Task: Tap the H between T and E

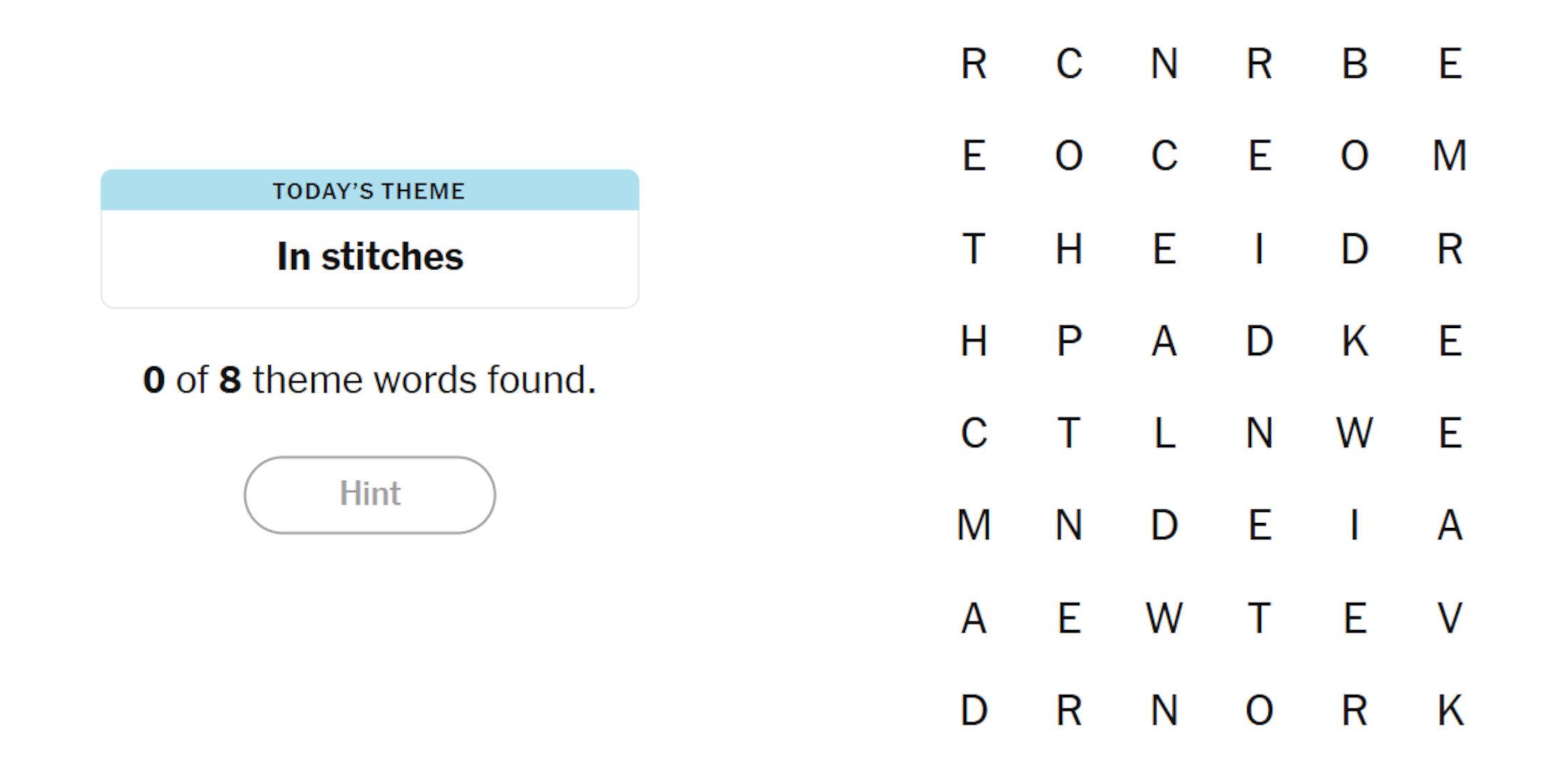Action: [x=1069, y=249]
